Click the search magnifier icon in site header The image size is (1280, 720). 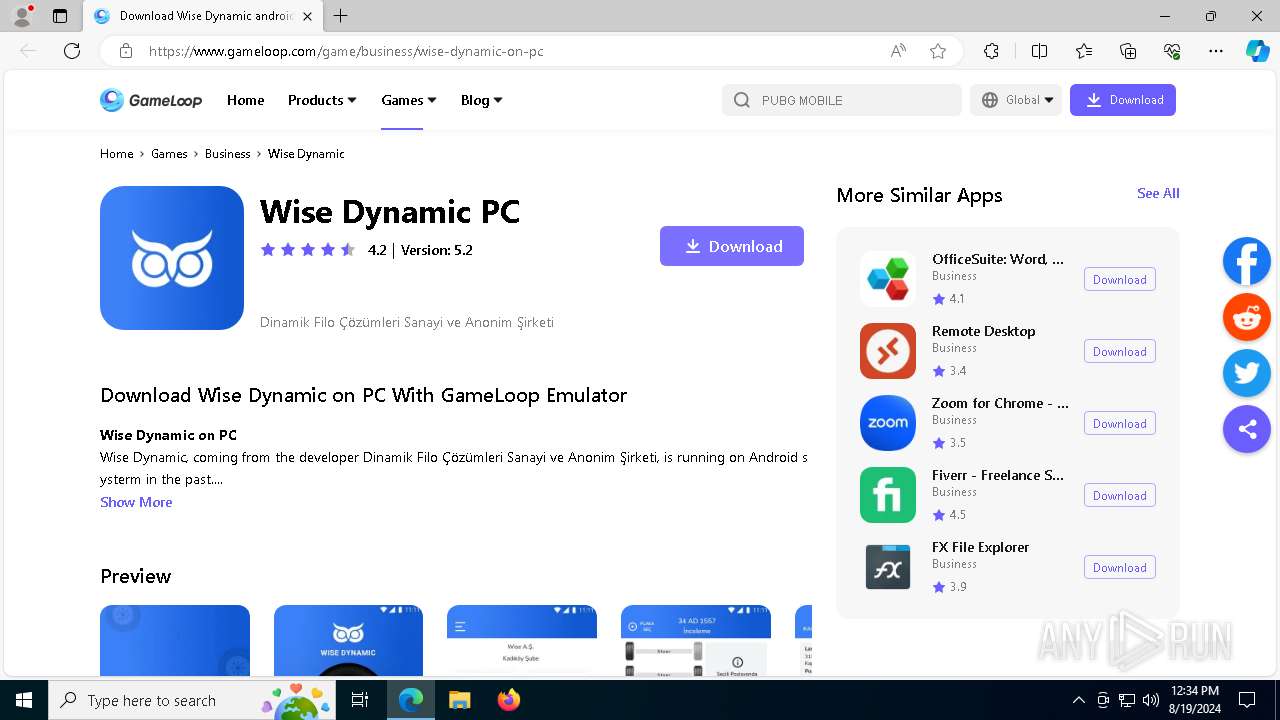tap(741, 100)
